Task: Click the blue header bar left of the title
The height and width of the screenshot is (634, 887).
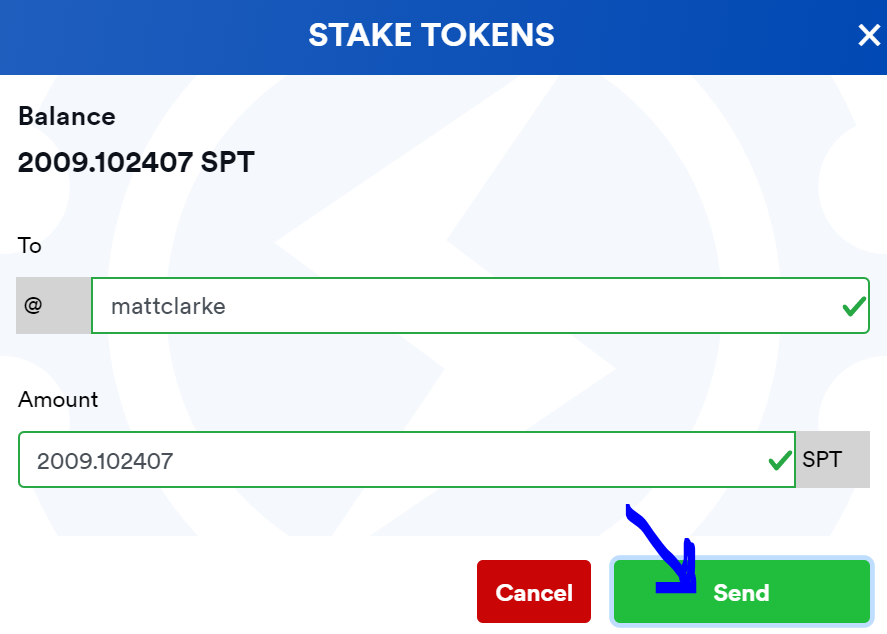Action: (150, 36)
